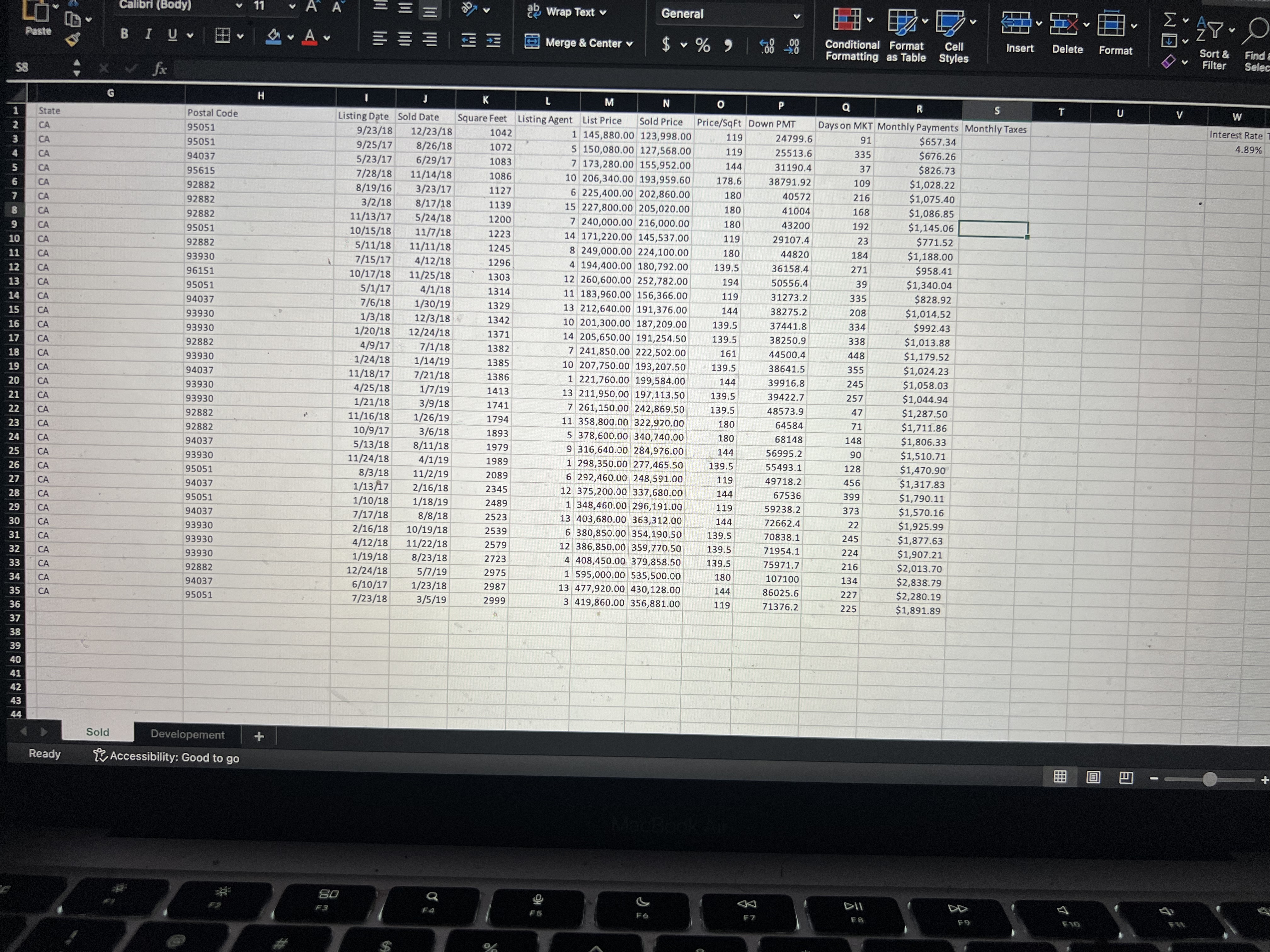Click the zoom slider handle
Image resolution: width=1270 pixels, height=952 pixels.
[x=1209, y=779]
